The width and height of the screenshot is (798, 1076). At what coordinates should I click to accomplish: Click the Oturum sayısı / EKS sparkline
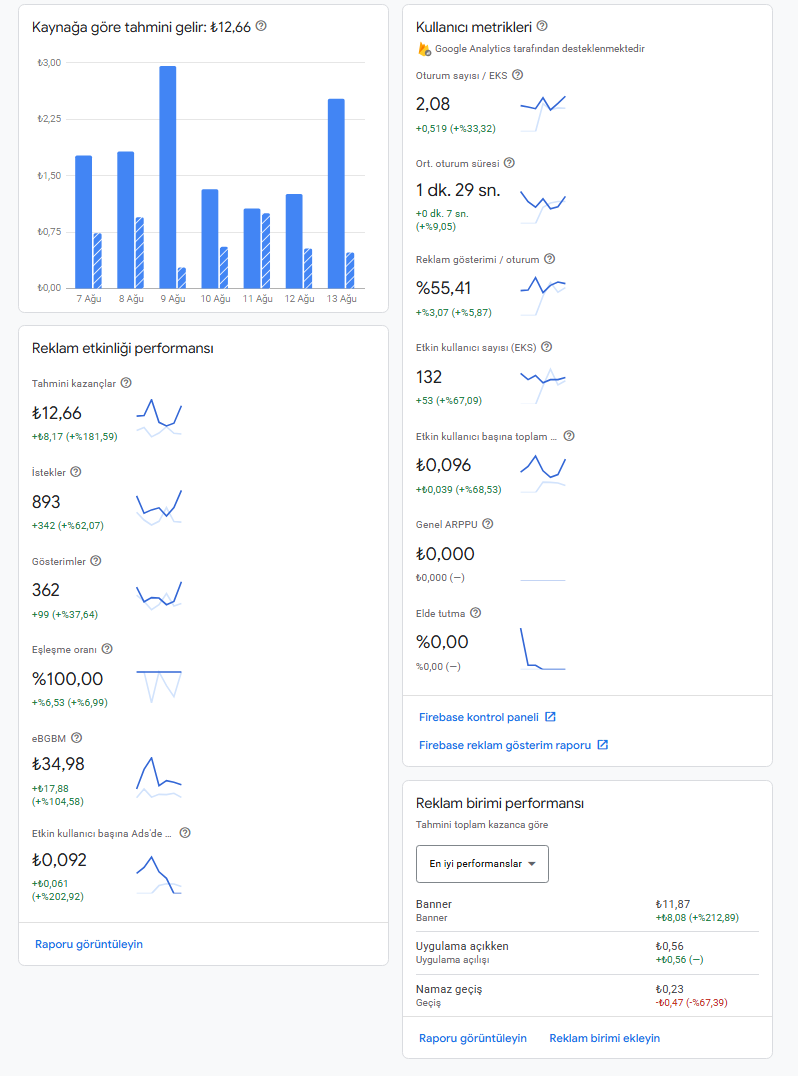(543, 113)
